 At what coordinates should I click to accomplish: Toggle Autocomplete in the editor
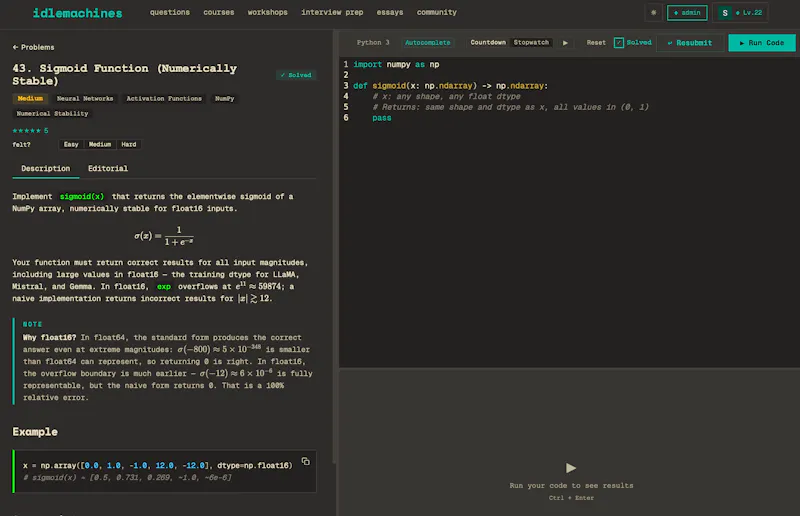[x=428, y=42]
